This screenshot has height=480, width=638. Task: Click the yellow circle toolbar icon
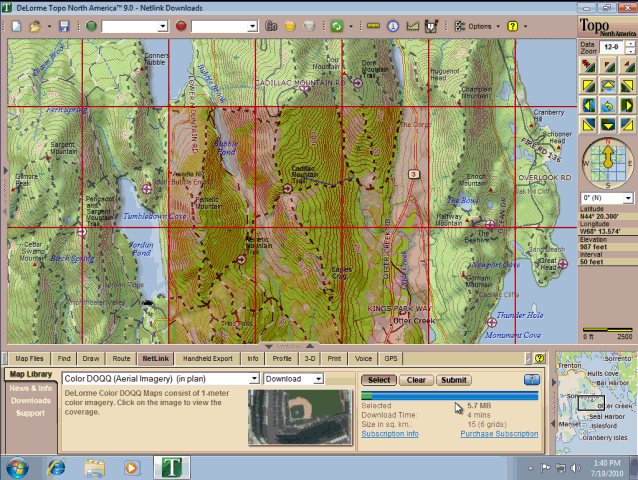pos(290,26)
